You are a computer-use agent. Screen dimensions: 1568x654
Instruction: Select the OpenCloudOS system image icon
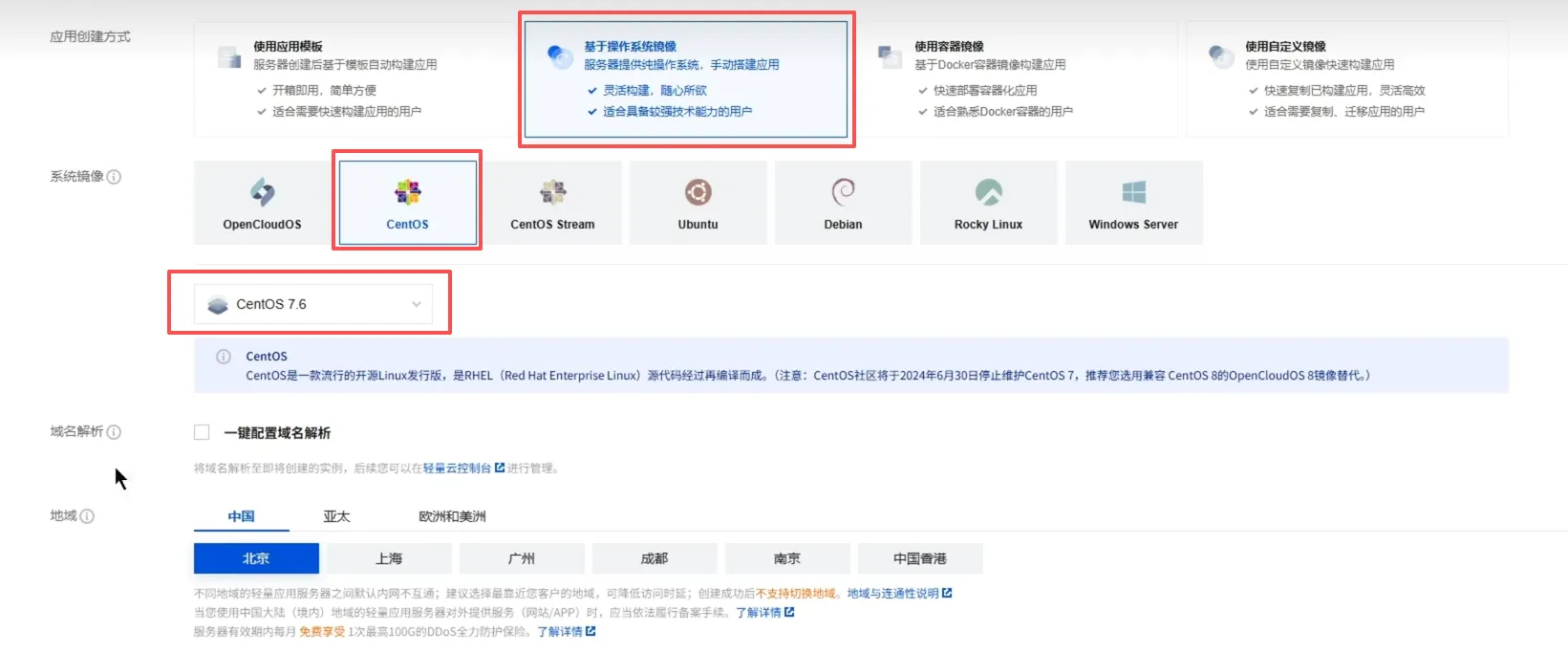[x=262, y=192]
